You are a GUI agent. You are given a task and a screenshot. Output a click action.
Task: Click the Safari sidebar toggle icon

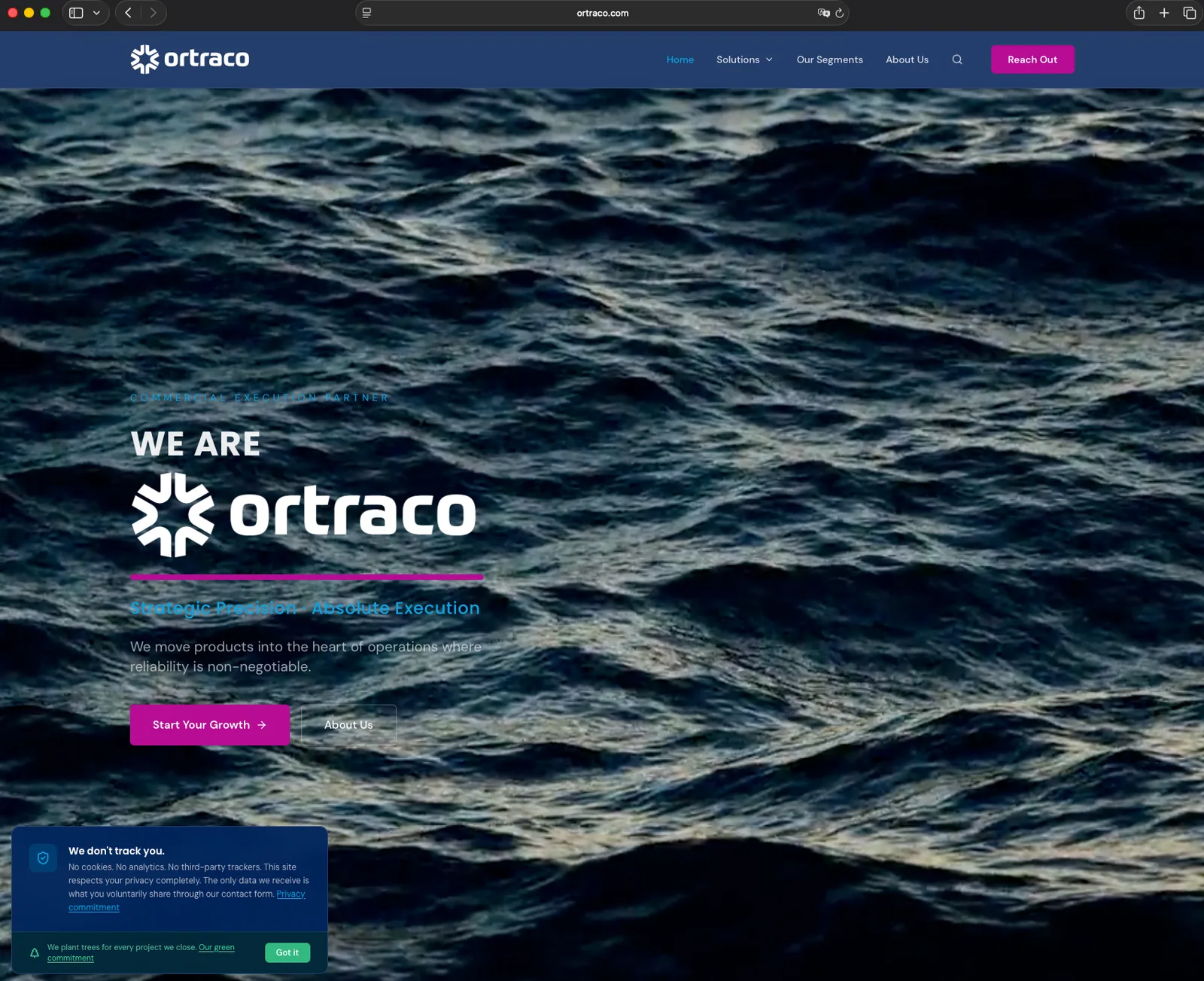[x=76, y=13]
